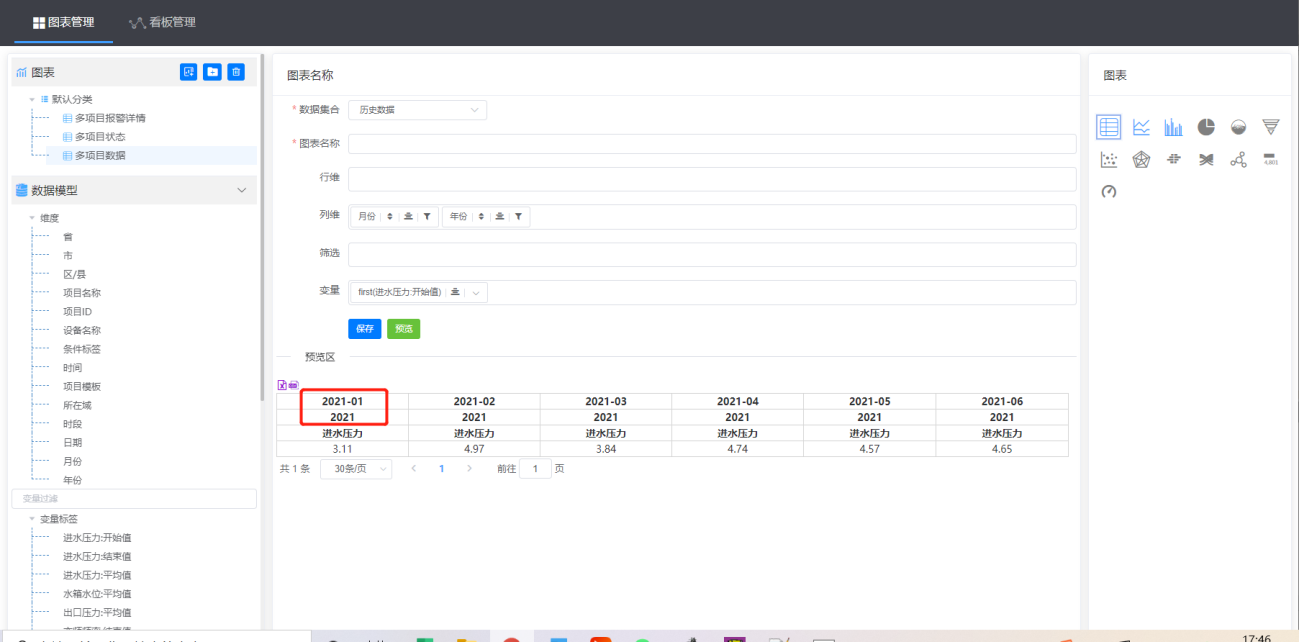Click the add folder icon in 图表 panel

pos(212,72)
